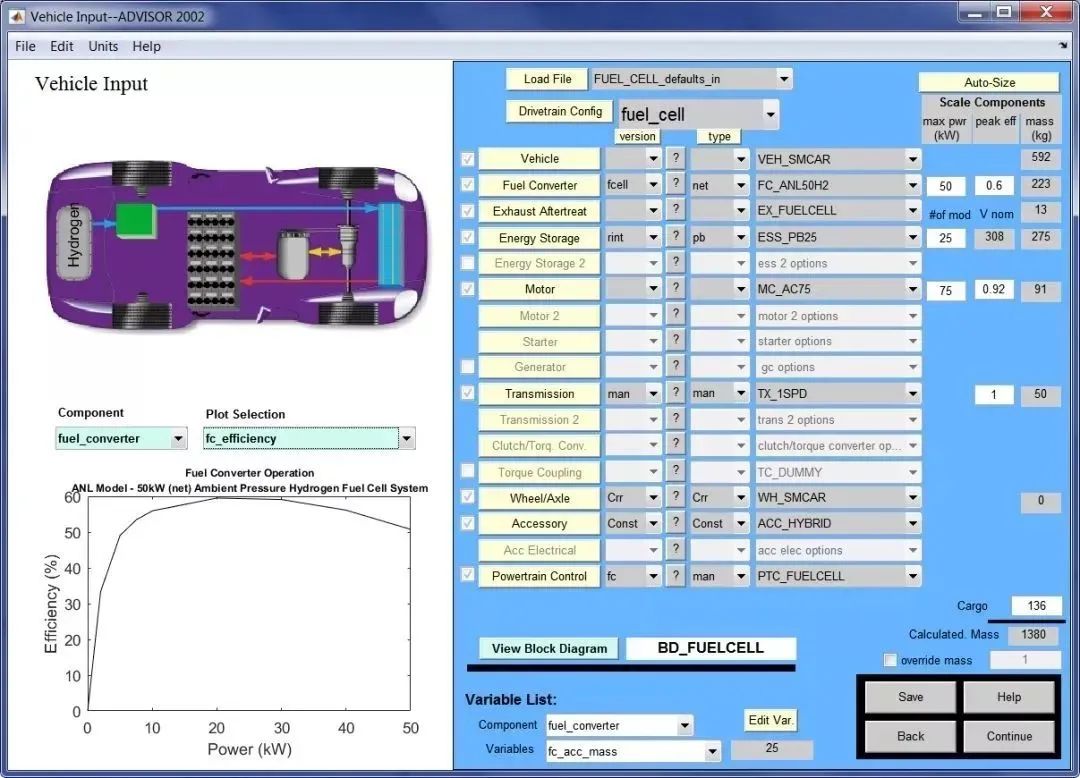
Task: Open the Help menu
Action: pyautogui.click(x=147, y=46)
